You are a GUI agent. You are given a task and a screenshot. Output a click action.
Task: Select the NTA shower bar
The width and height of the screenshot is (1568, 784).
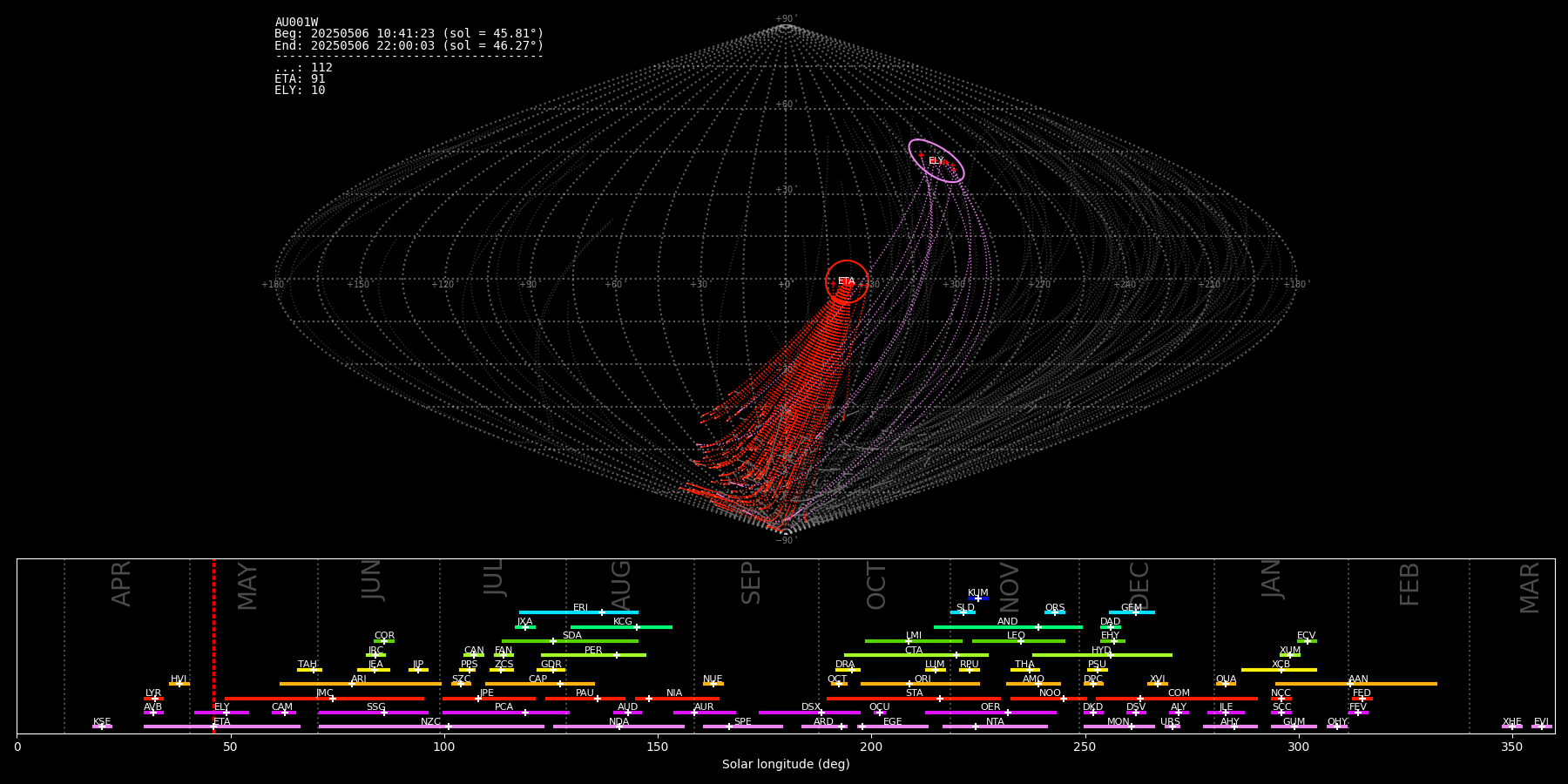995,727
